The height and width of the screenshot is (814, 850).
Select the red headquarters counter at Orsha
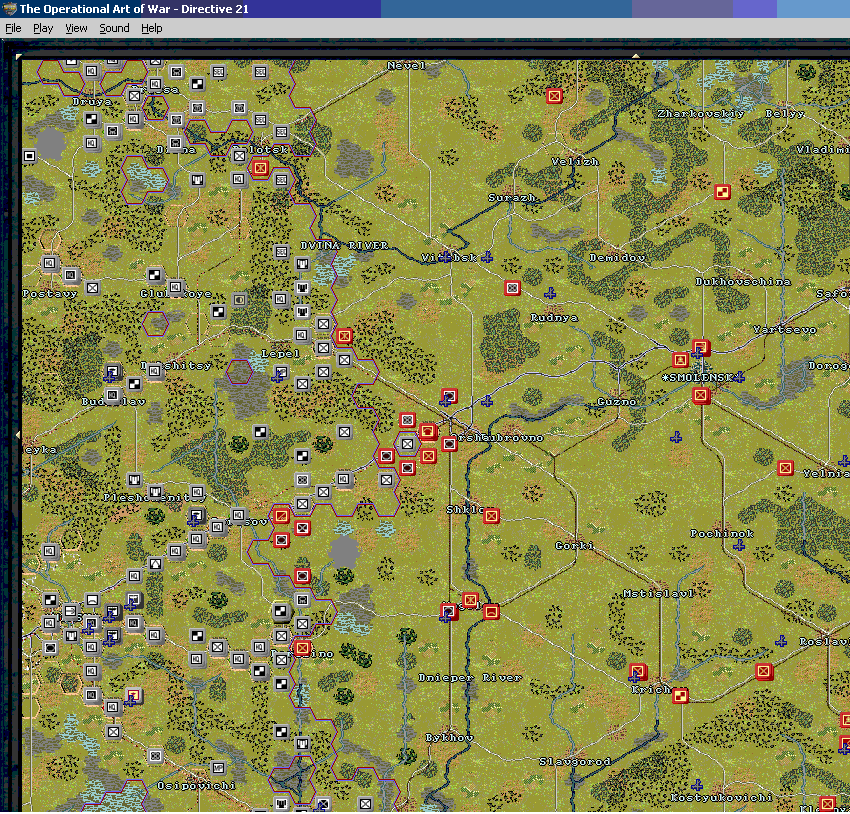[428, 432]
